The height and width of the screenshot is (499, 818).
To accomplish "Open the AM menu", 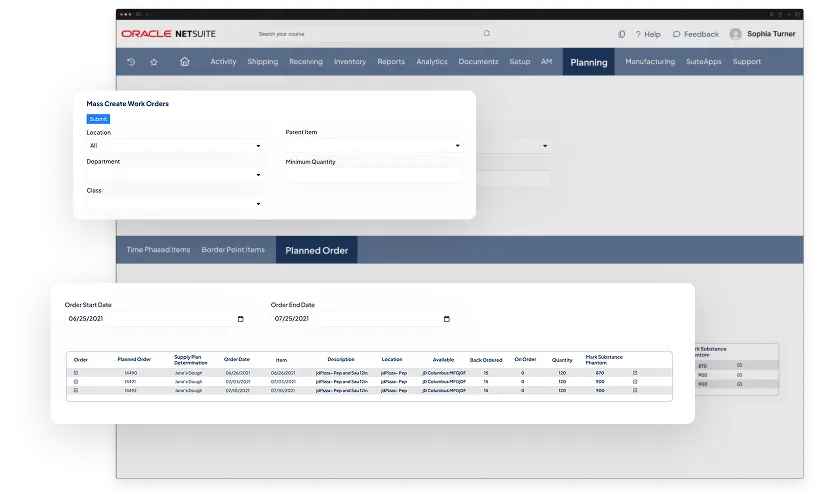I will (x=546, y=62).
